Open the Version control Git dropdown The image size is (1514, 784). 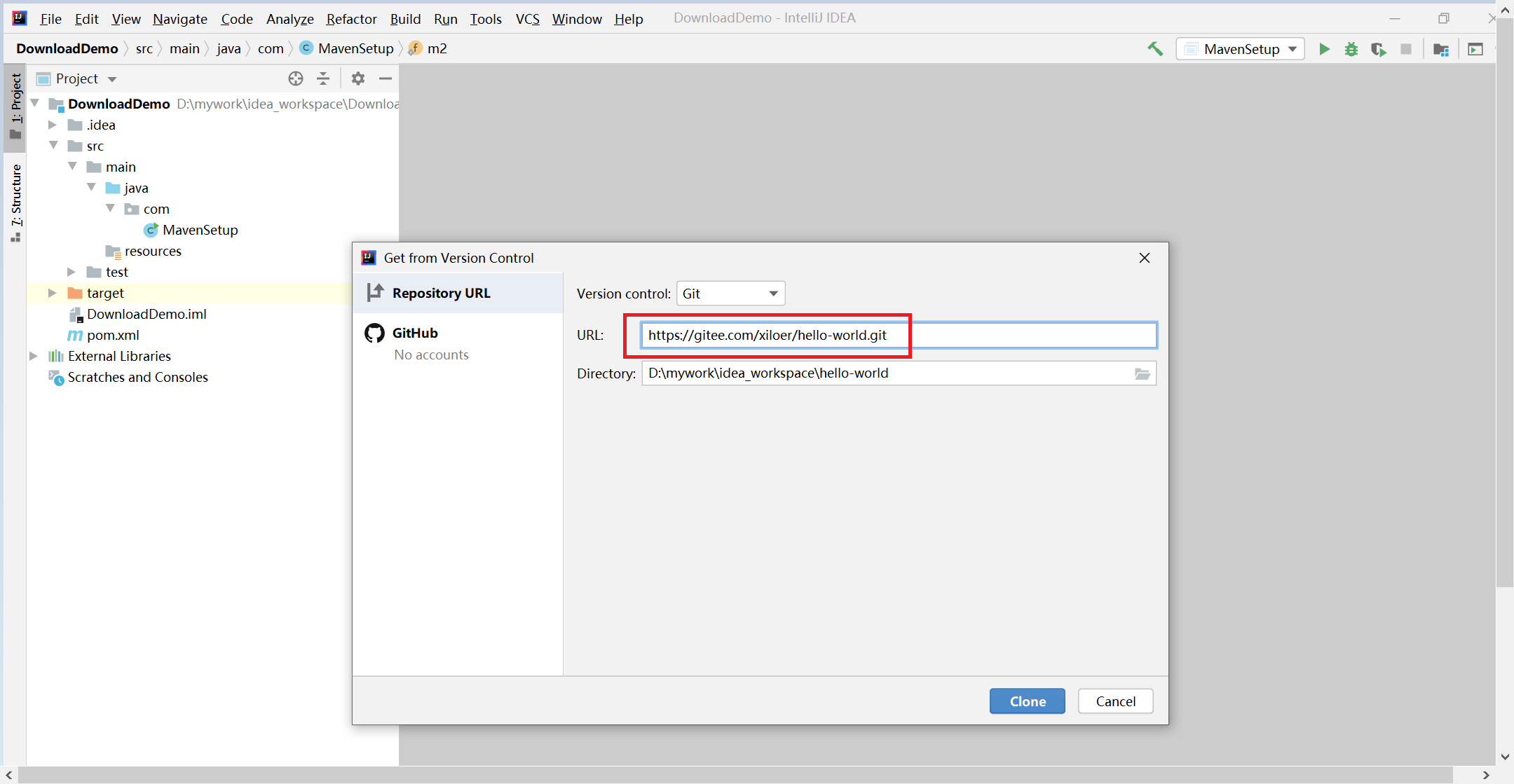coord(730,294)
